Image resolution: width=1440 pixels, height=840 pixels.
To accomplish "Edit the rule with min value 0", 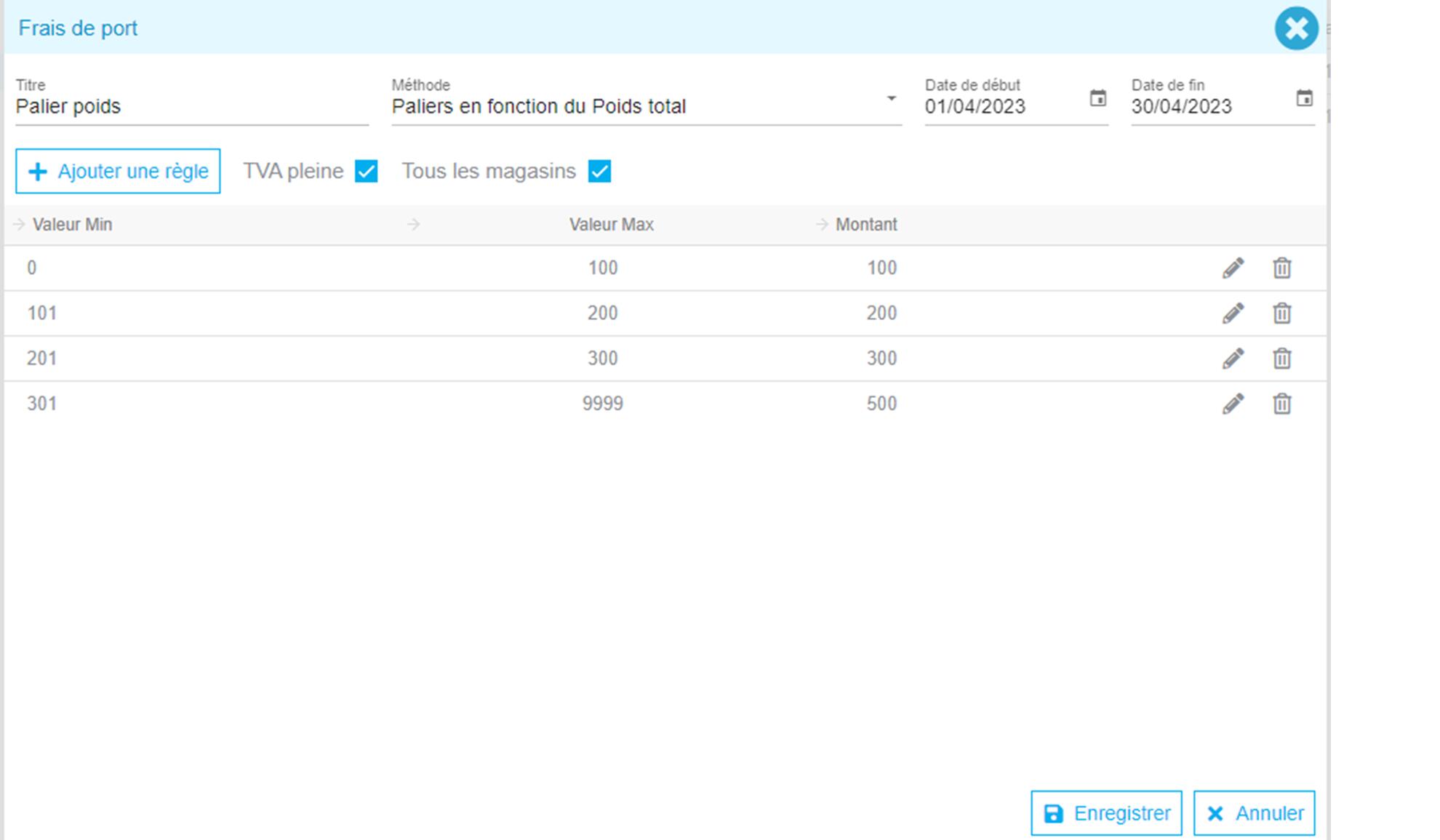I will [x=1233, y=268].
